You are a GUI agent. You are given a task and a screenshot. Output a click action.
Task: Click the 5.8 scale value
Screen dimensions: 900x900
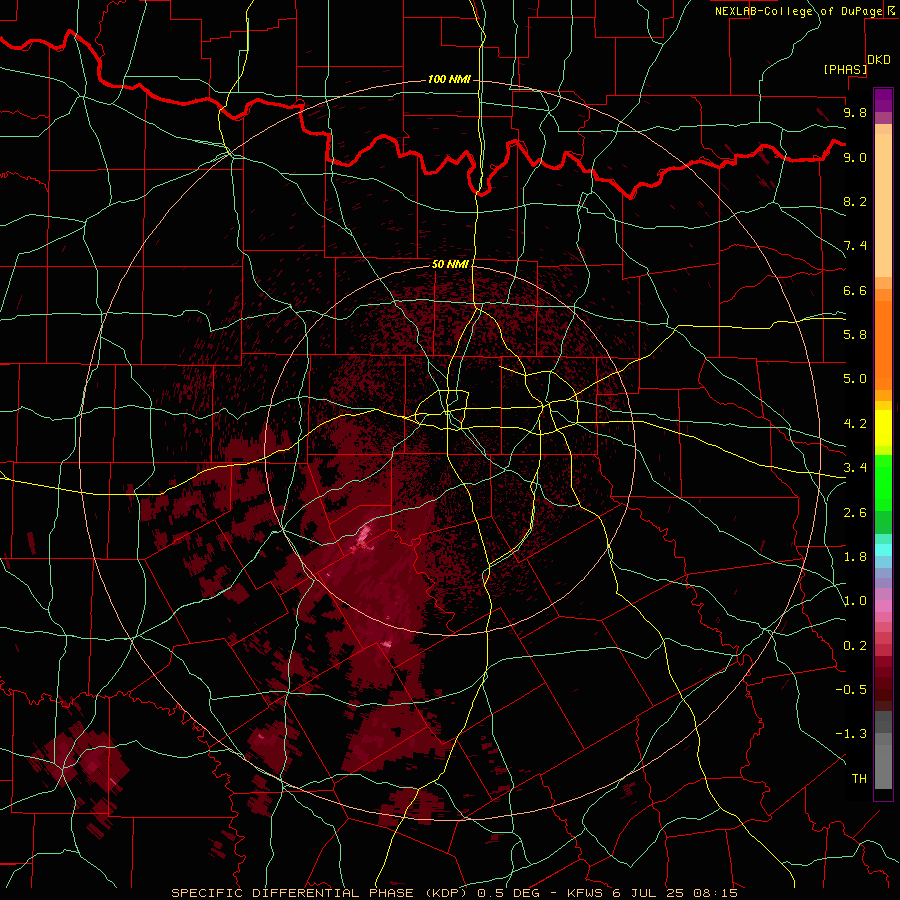click(855, 335)
